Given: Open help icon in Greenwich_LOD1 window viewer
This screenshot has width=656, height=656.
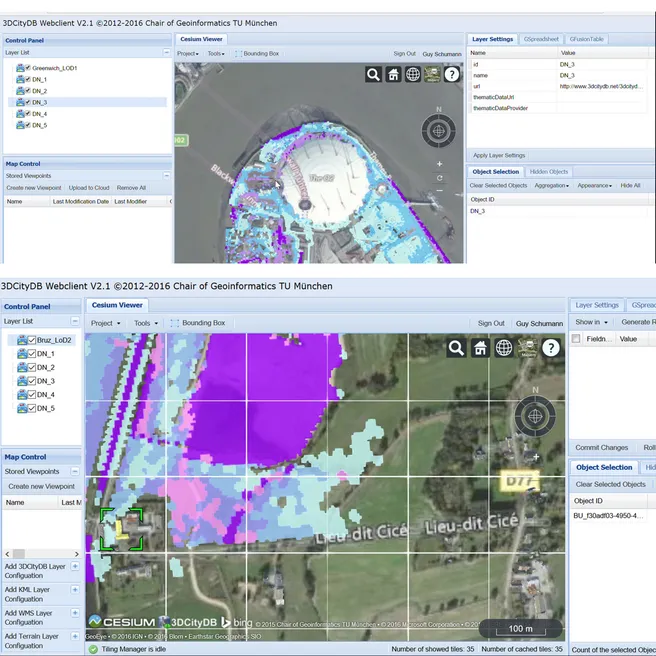Looking at the screenshot, I should pos(452,75).
